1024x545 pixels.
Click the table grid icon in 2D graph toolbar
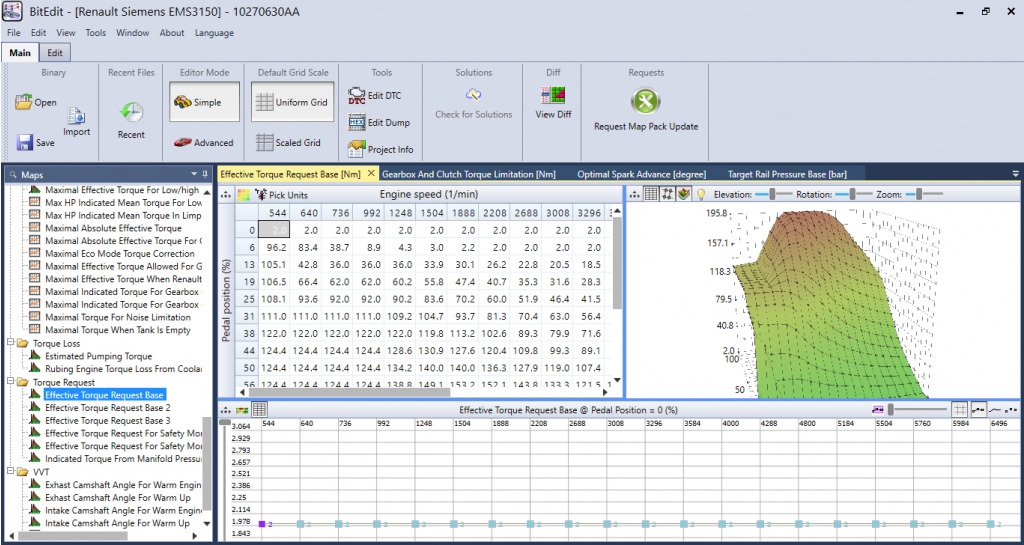tap(259, 410)
